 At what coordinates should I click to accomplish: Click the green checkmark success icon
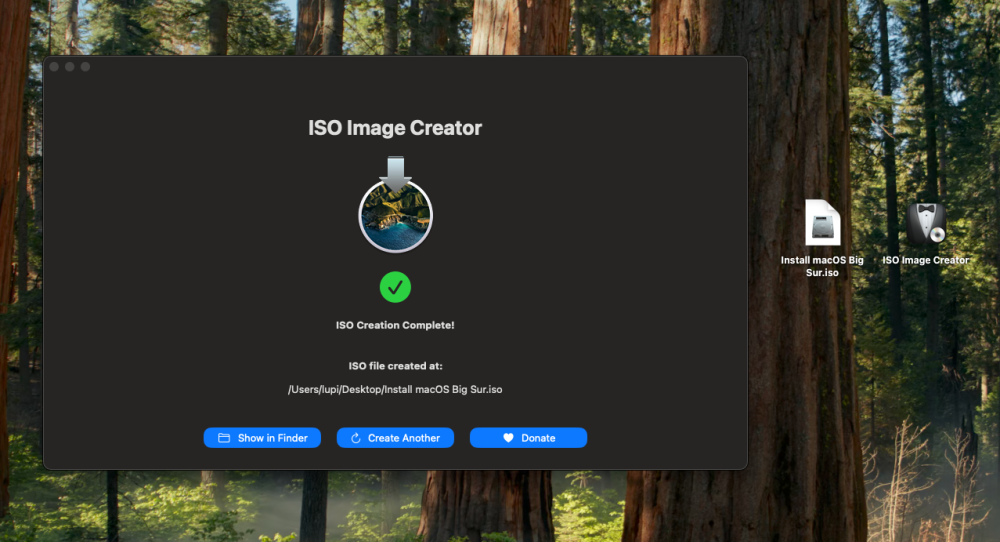click(x=395, y=287)
